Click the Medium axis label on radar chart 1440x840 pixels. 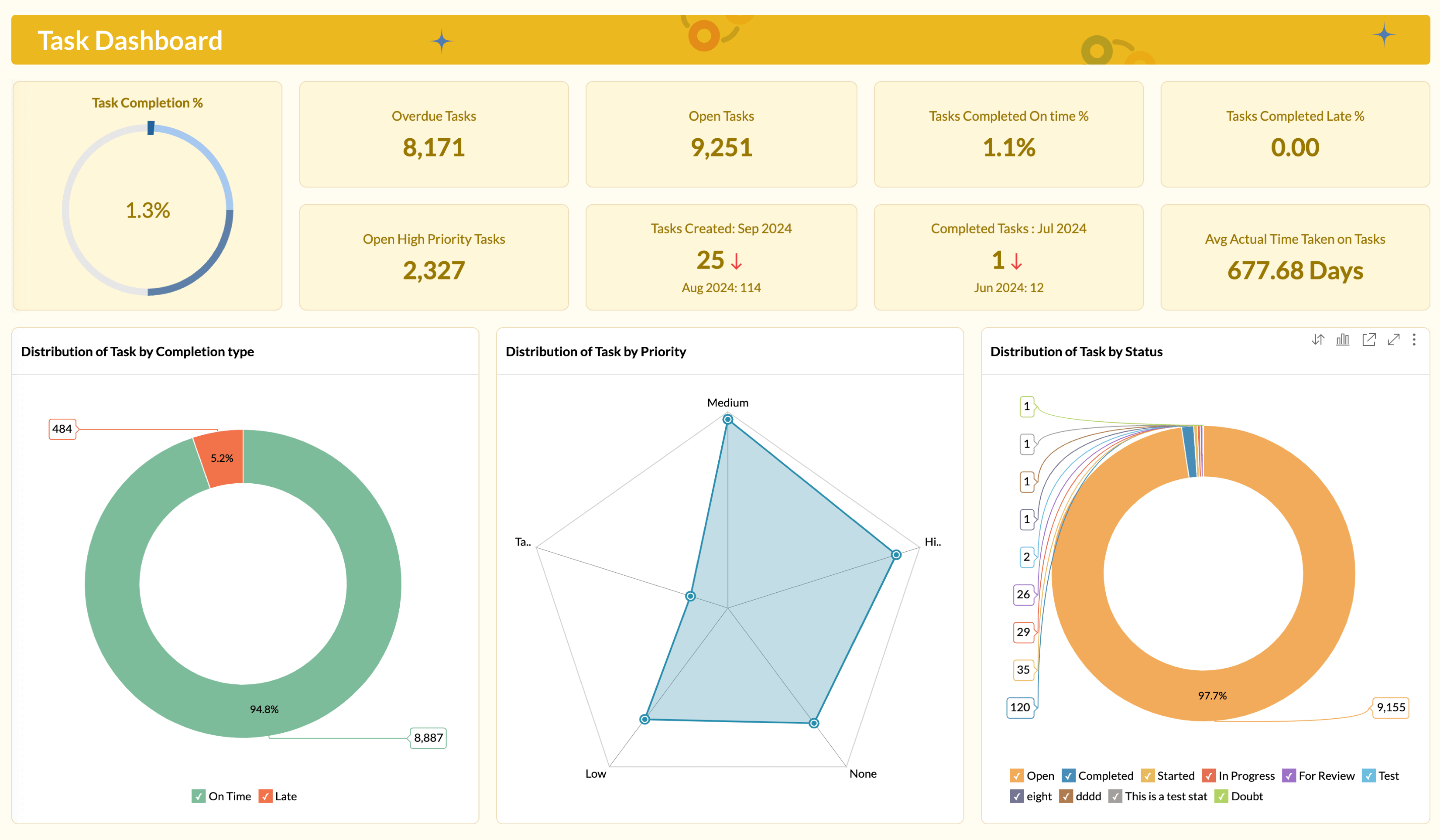pos(727,403)
